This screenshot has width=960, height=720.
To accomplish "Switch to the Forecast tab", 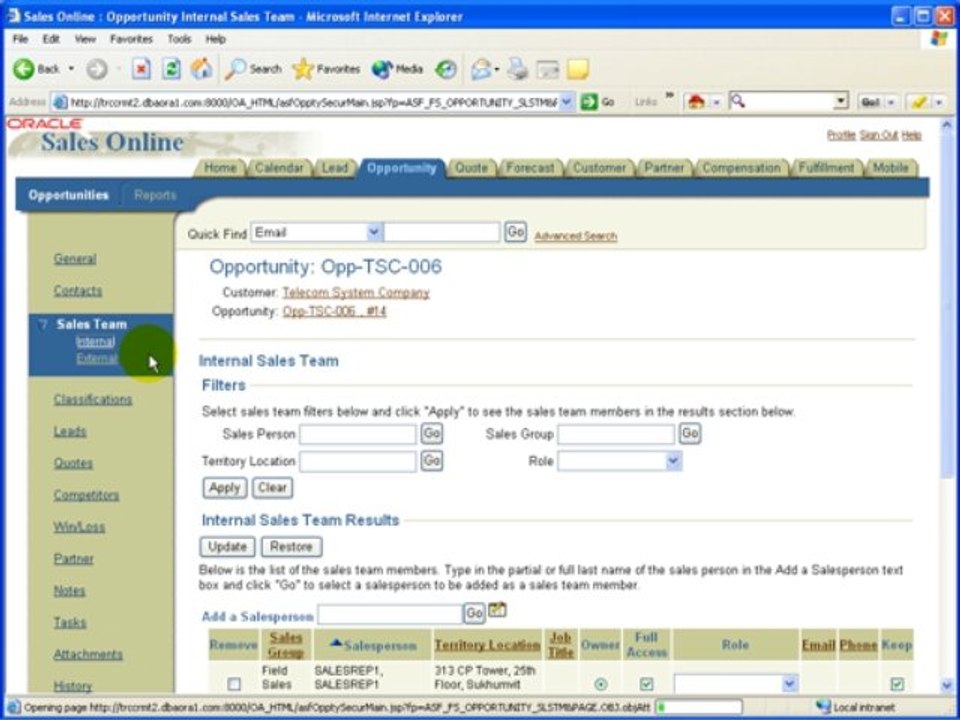I will coord(530,168).
